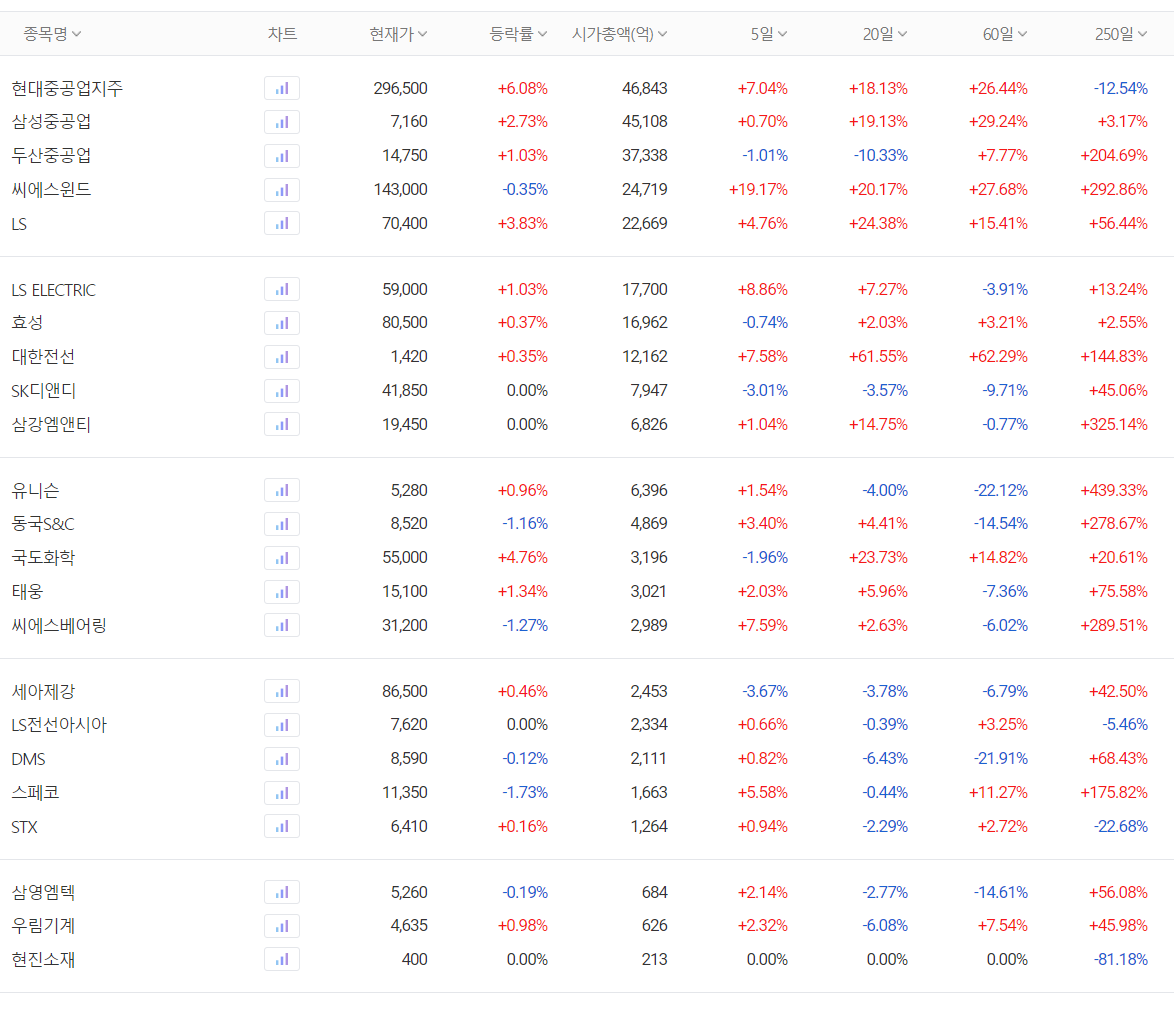This screenshot has height=1009, width=1174.
Task: Open chart icon for 두산중공업
Action: point(282,156)
